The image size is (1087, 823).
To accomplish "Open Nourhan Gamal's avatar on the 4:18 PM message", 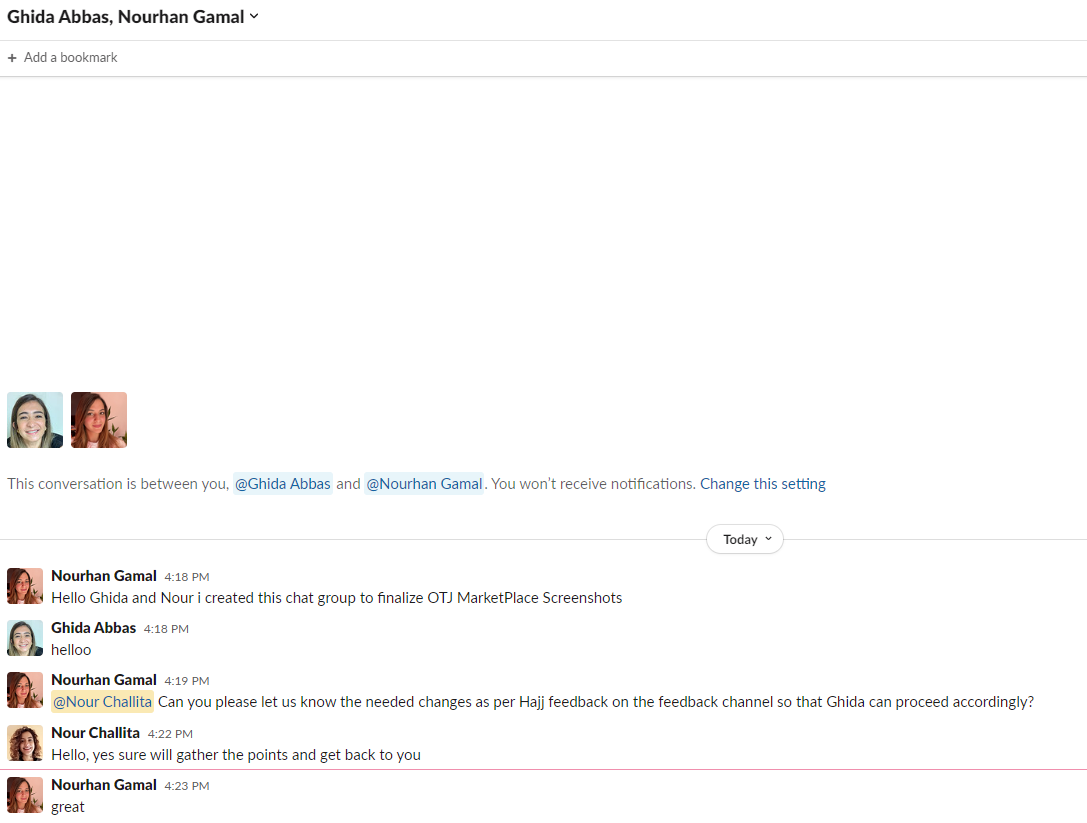I will pyautogui.click(x=25, y=586).
